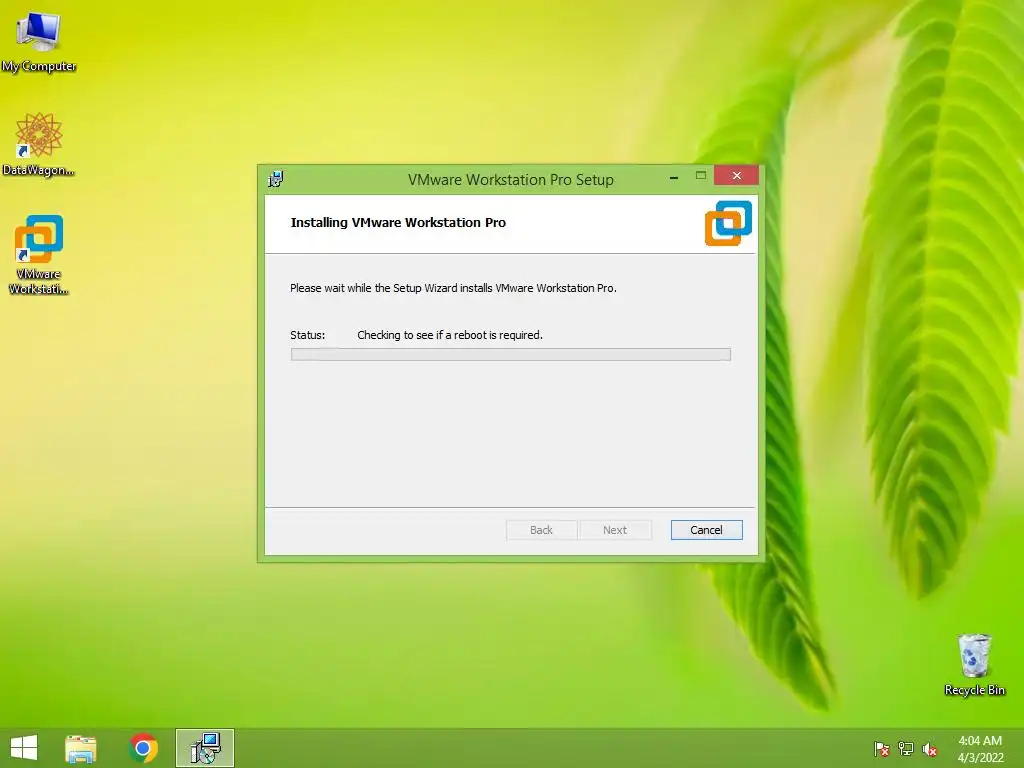Select the DataWagon desktop shortcut
This screenshot has height=768, width=1024.
(x=39, y=145)
